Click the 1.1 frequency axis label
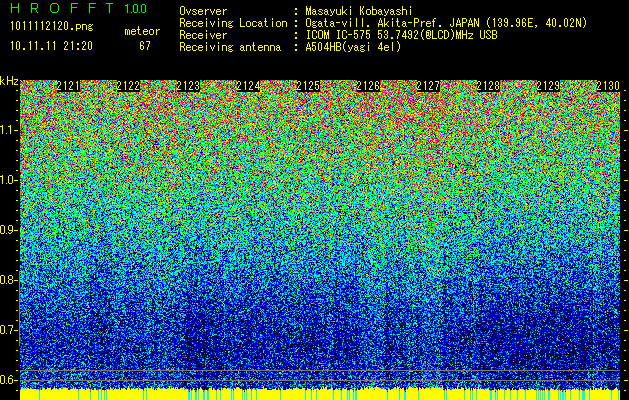 8,130
